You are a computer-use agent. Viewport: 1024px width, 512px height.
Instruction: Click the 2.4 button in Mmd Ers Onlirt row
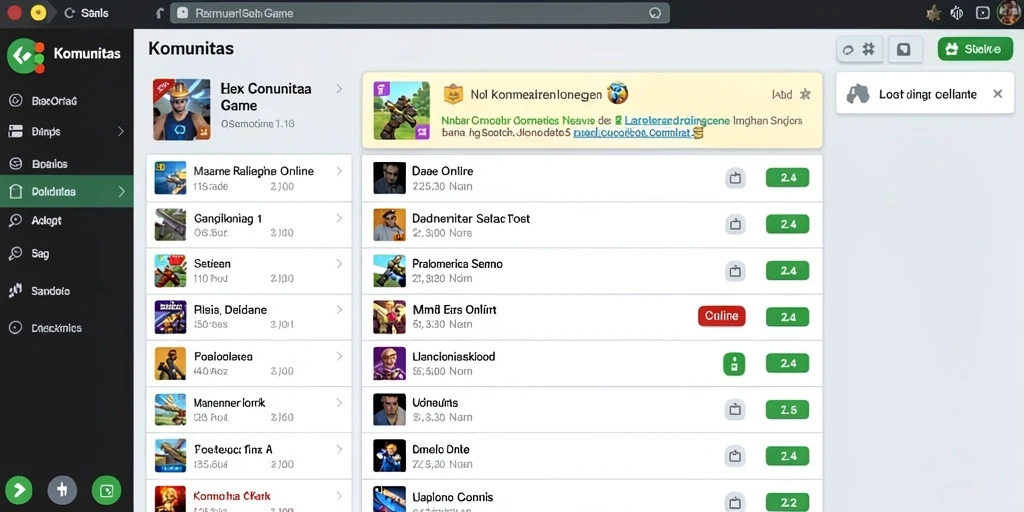pos(787,317)
